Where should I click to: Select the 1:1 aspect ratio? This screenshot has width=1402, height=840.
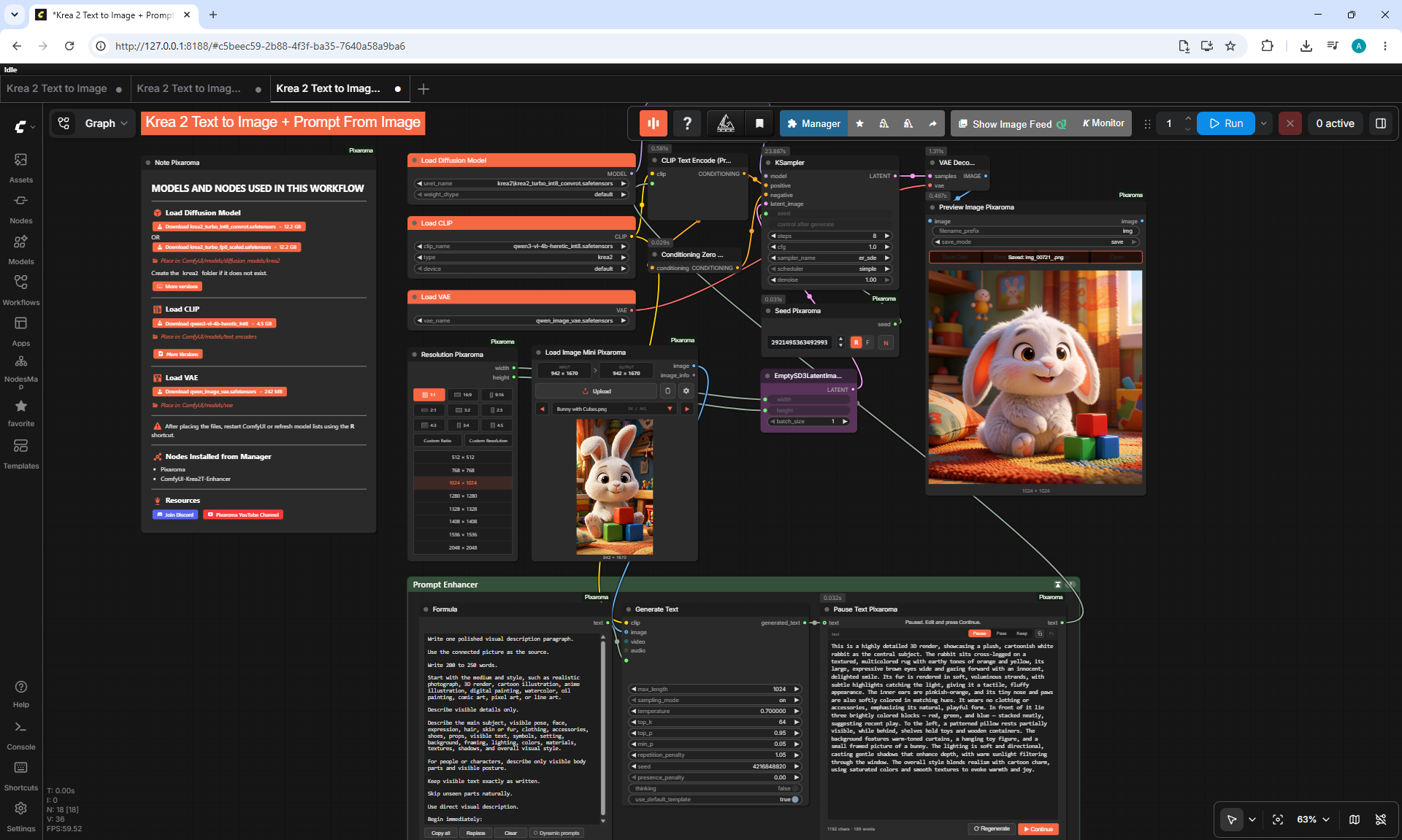click(x=429, y=395)
